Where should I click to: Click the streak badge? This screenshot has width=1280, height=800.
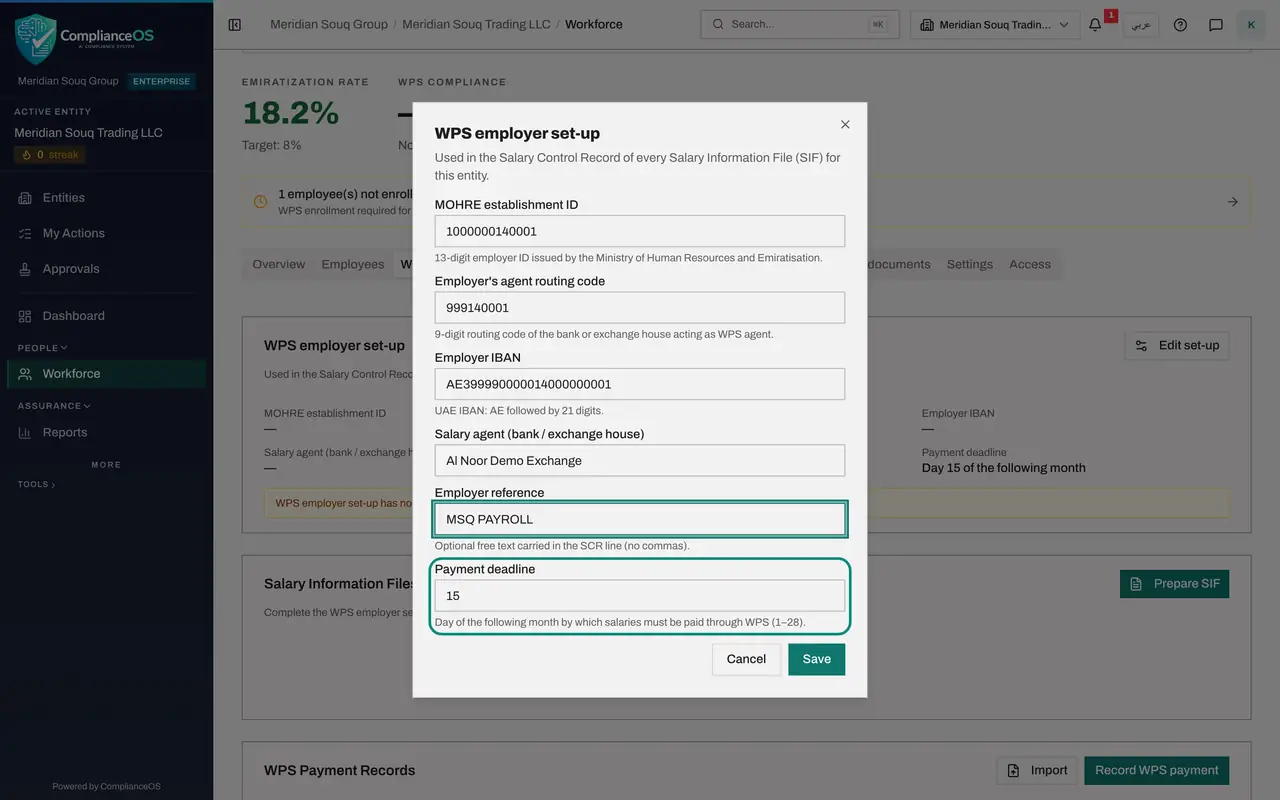coord(50,155)
